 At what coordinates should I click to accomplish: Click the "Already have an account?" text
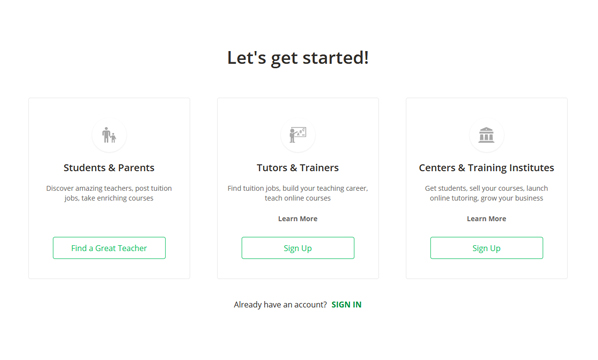point(280,305)
